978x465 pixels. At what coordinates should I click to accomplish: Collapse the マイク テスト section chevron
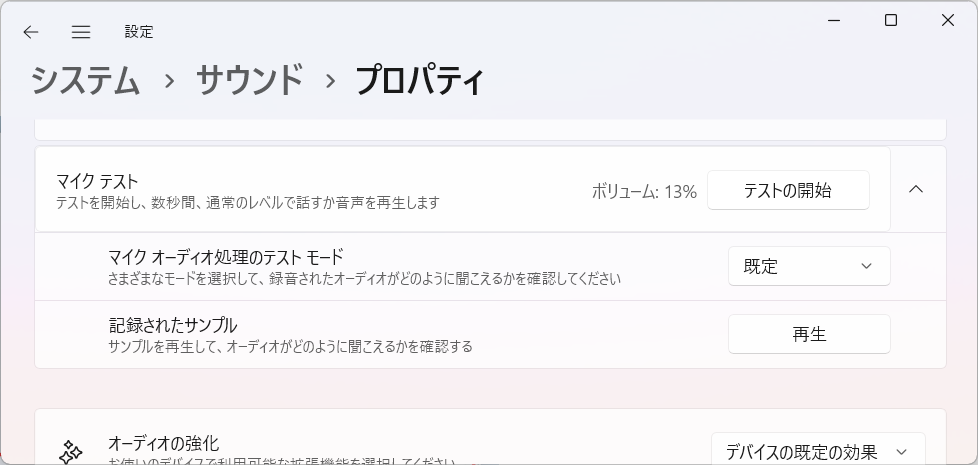click(916, 189)
